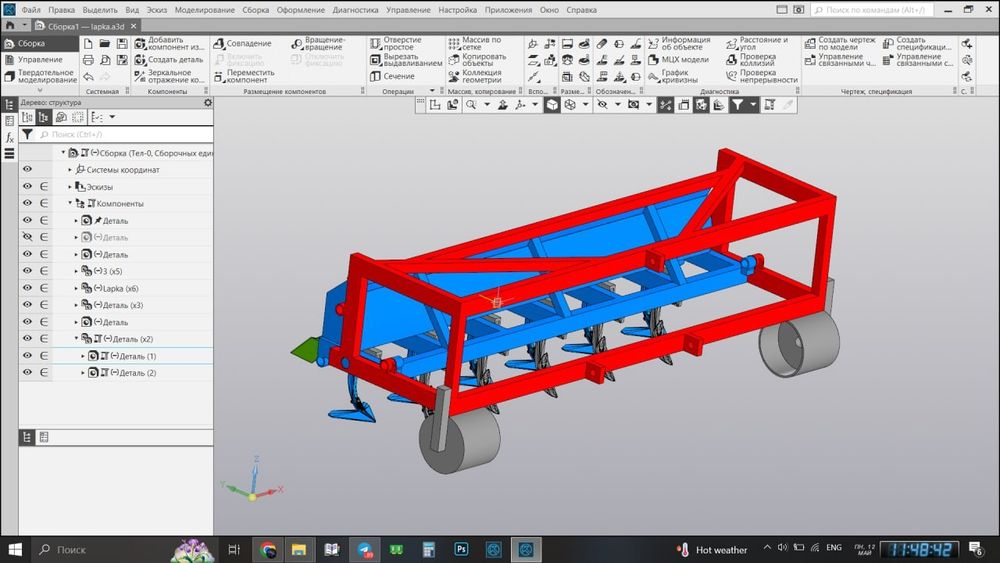Click the Open file folder icon
The image size is (1000, 563).
(x=105, y=43)
